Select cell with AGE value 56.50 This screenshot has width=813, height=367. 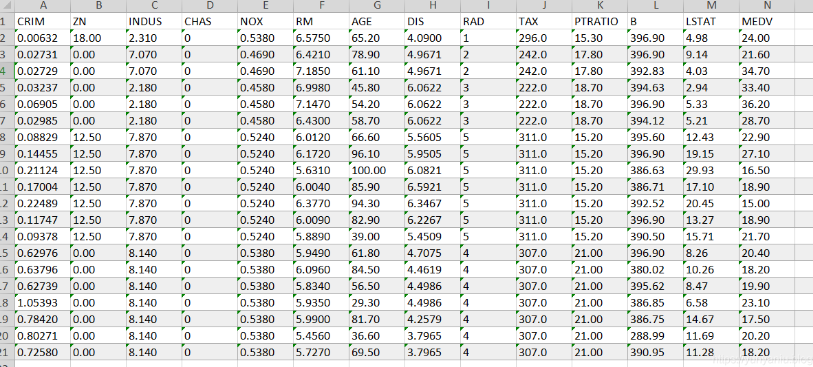tap(377, 286)
